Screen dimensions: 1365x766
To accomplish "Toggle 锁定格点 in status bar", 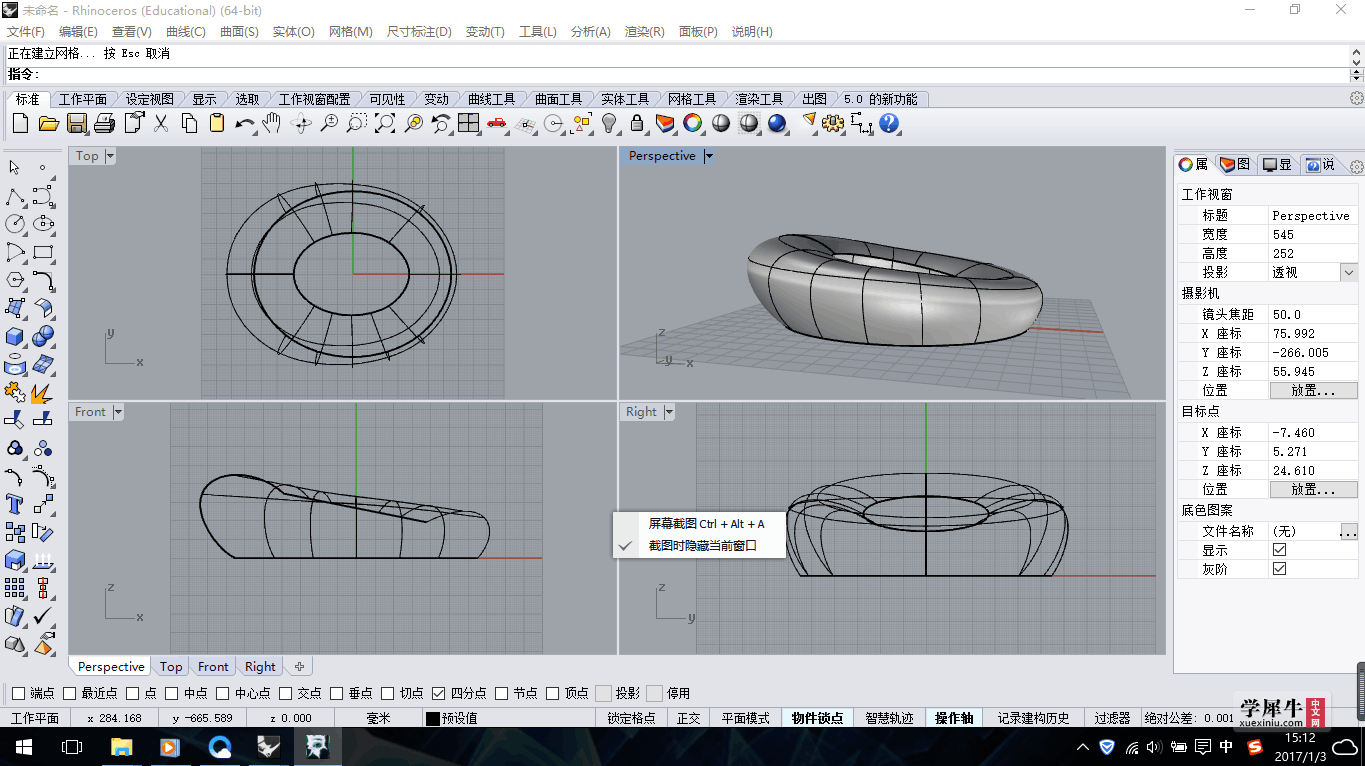I will [631, 718].
